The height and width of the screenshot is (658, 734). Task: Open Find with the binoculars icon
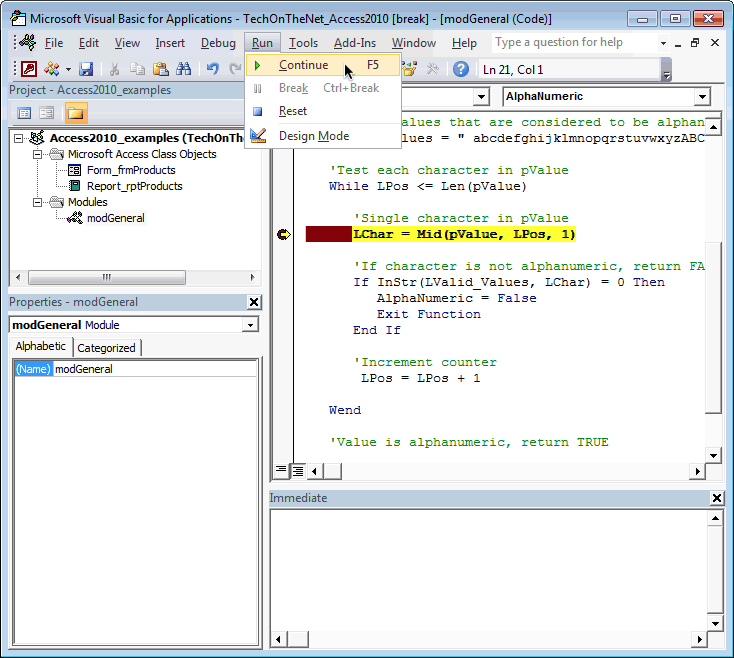tap(184, 69)
